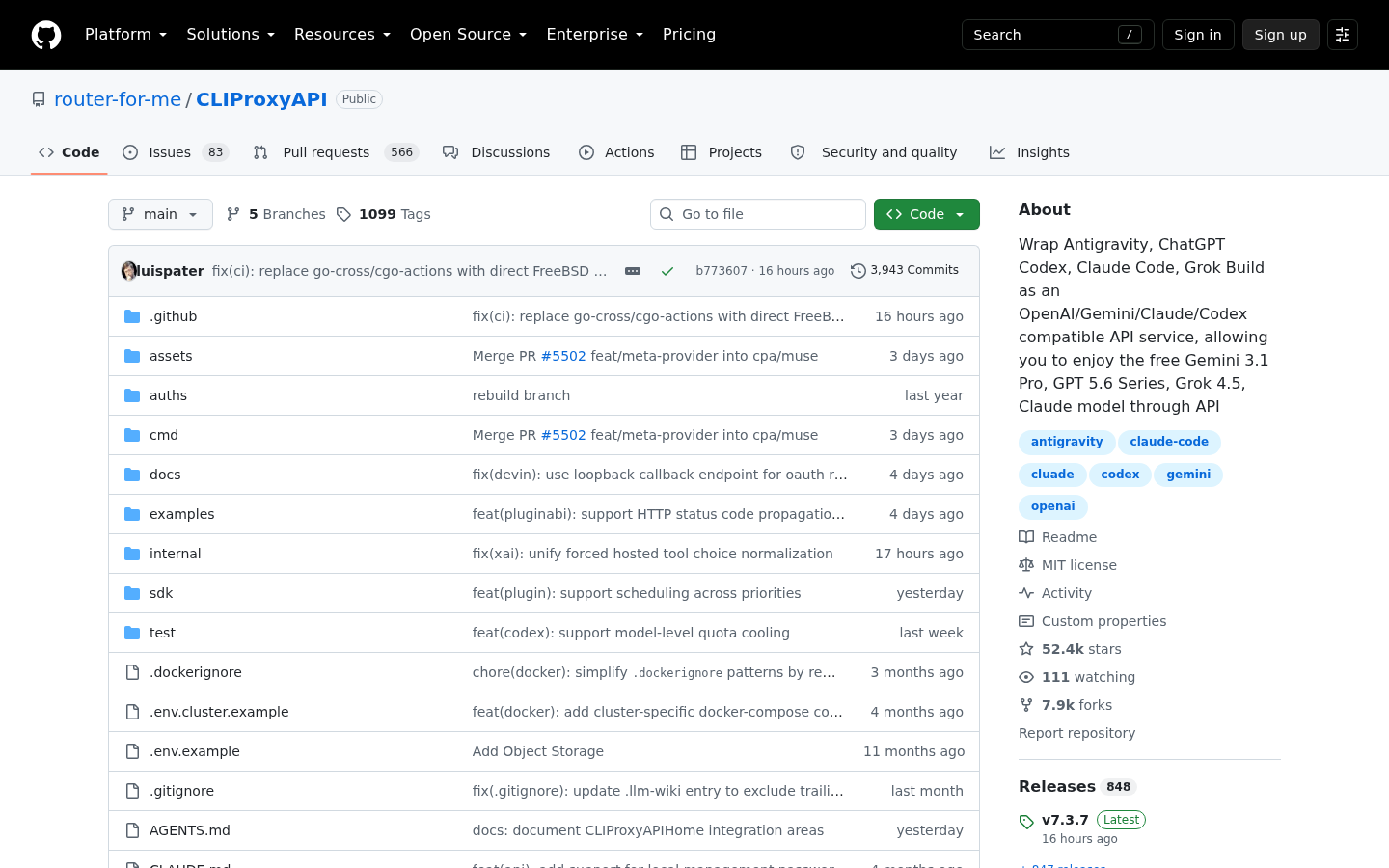Open the Security and quality tab
This screenshot has height=868, width=1389.
(874, 152)
